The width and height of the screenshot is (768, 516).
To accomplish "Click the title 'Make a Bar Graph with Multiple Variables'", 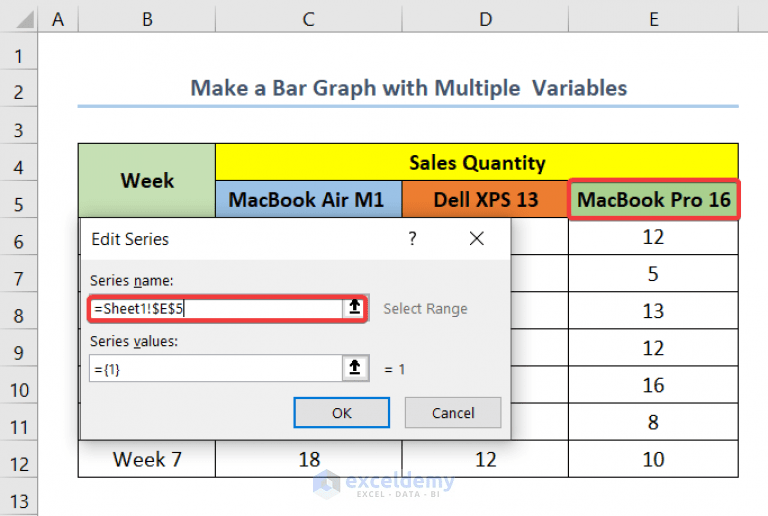I will coord(408,88).
